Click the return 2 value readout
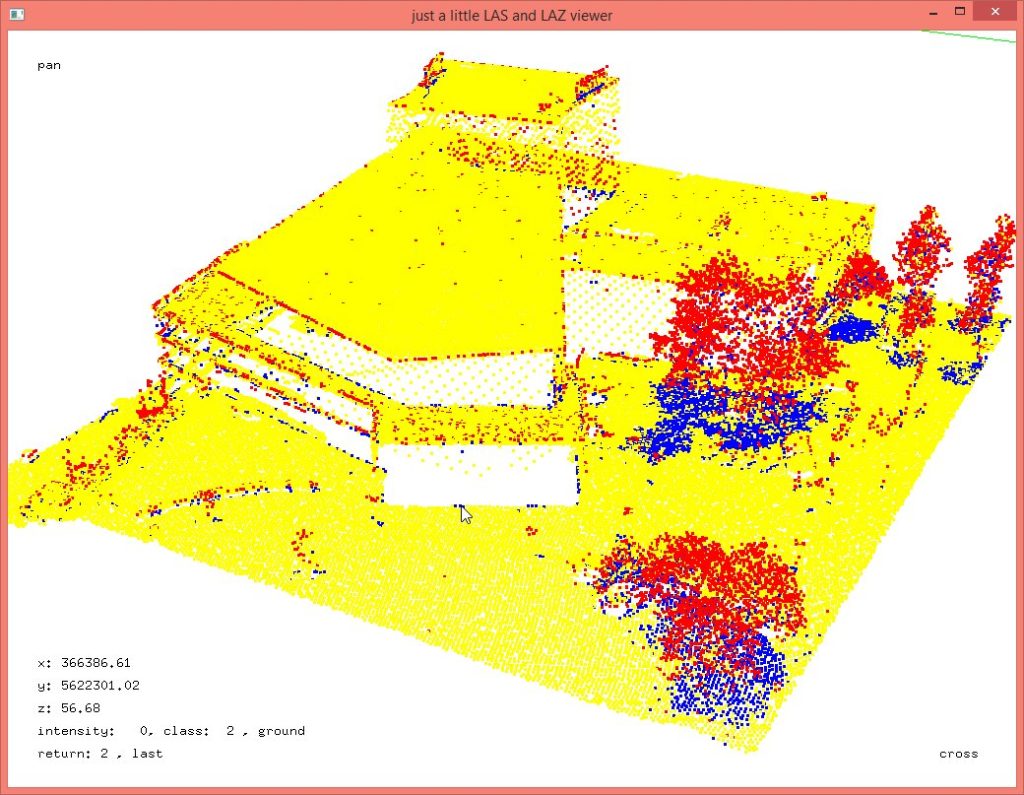 point(100,753)
